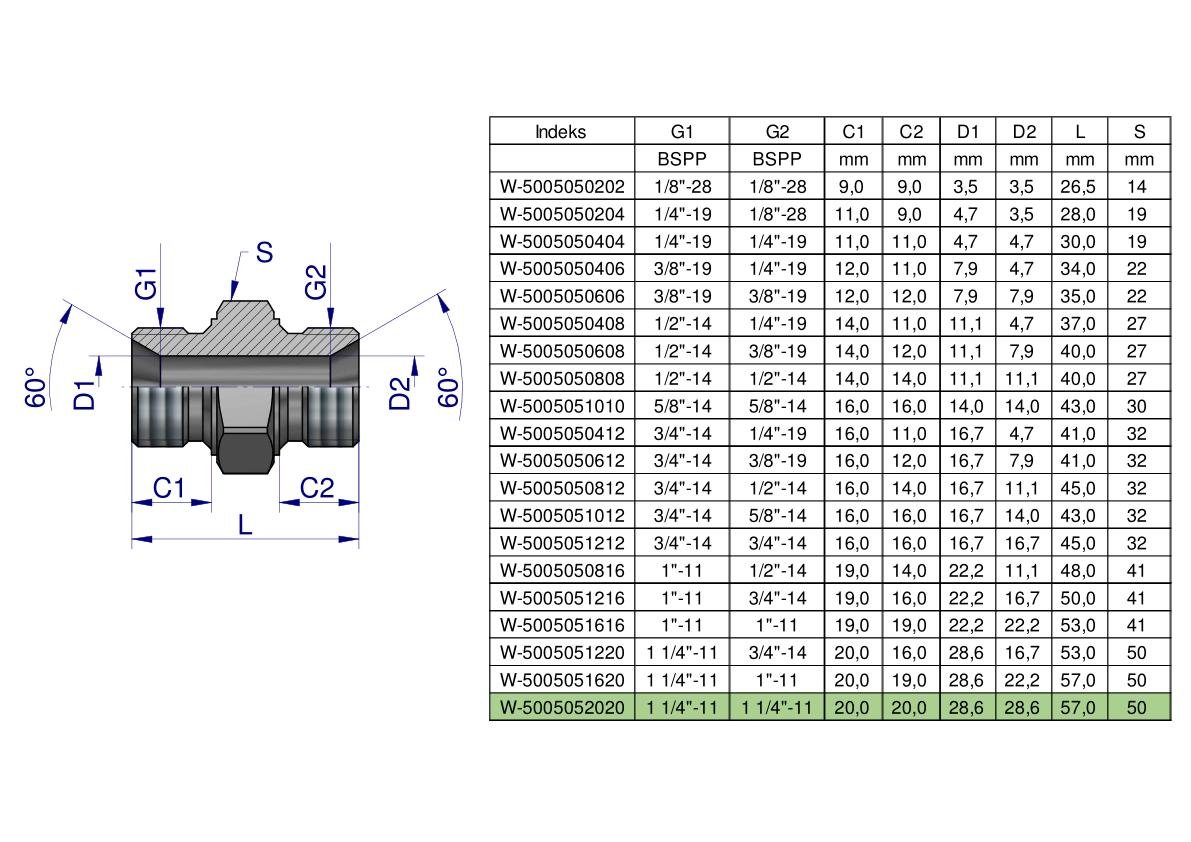Viewport: 1191px width, 842px height.
Task: Select index cell W-5005051010
Action: coord(561,406)
